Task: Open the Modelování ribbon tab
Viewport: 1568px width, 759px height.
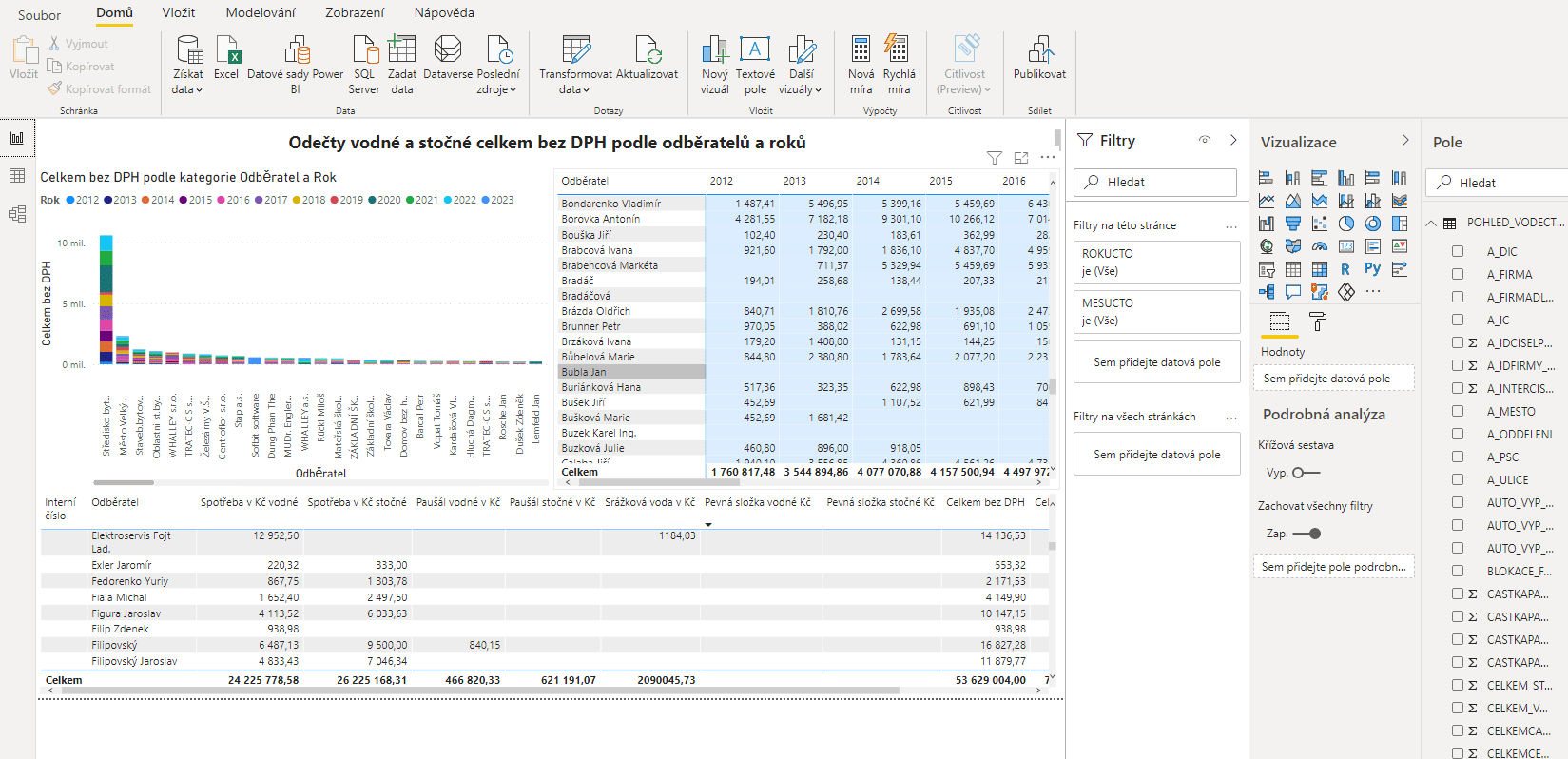Action: (x=261, y=12)
